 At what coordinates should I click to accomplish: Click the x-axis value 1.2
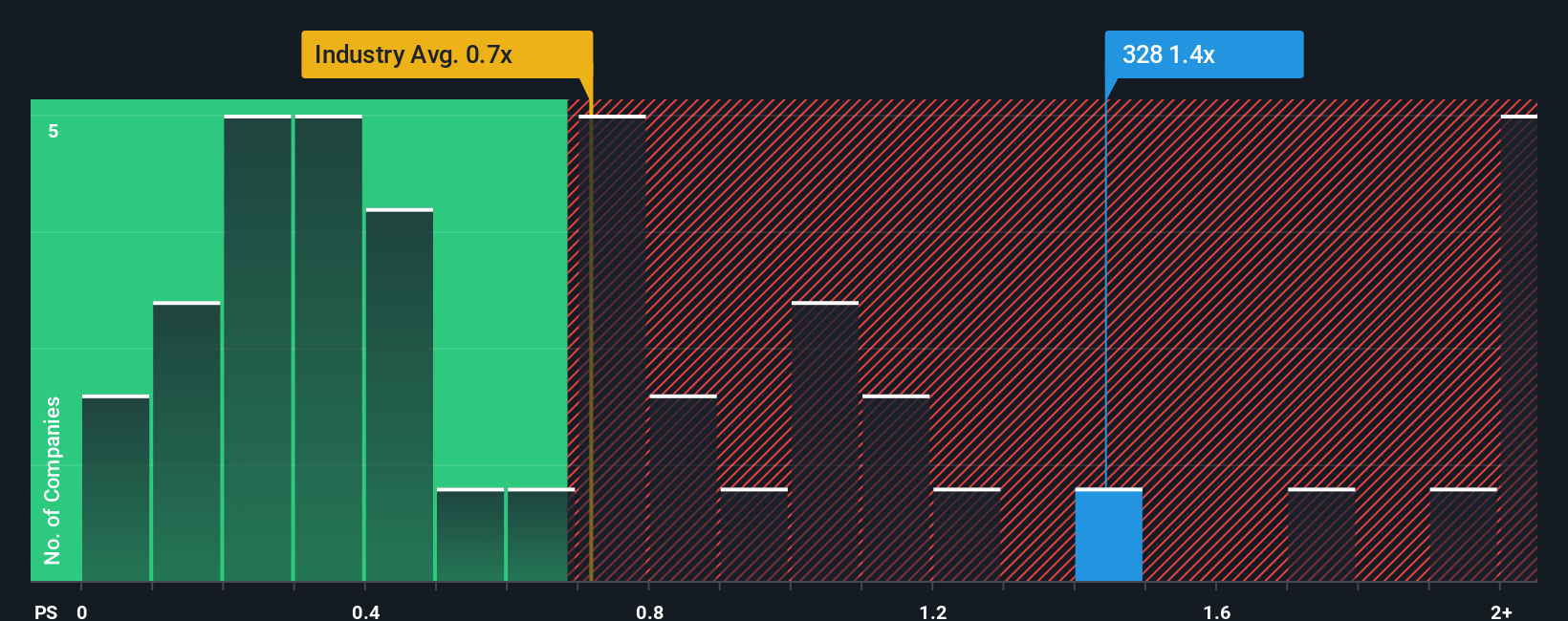click(x=933, y=611)
